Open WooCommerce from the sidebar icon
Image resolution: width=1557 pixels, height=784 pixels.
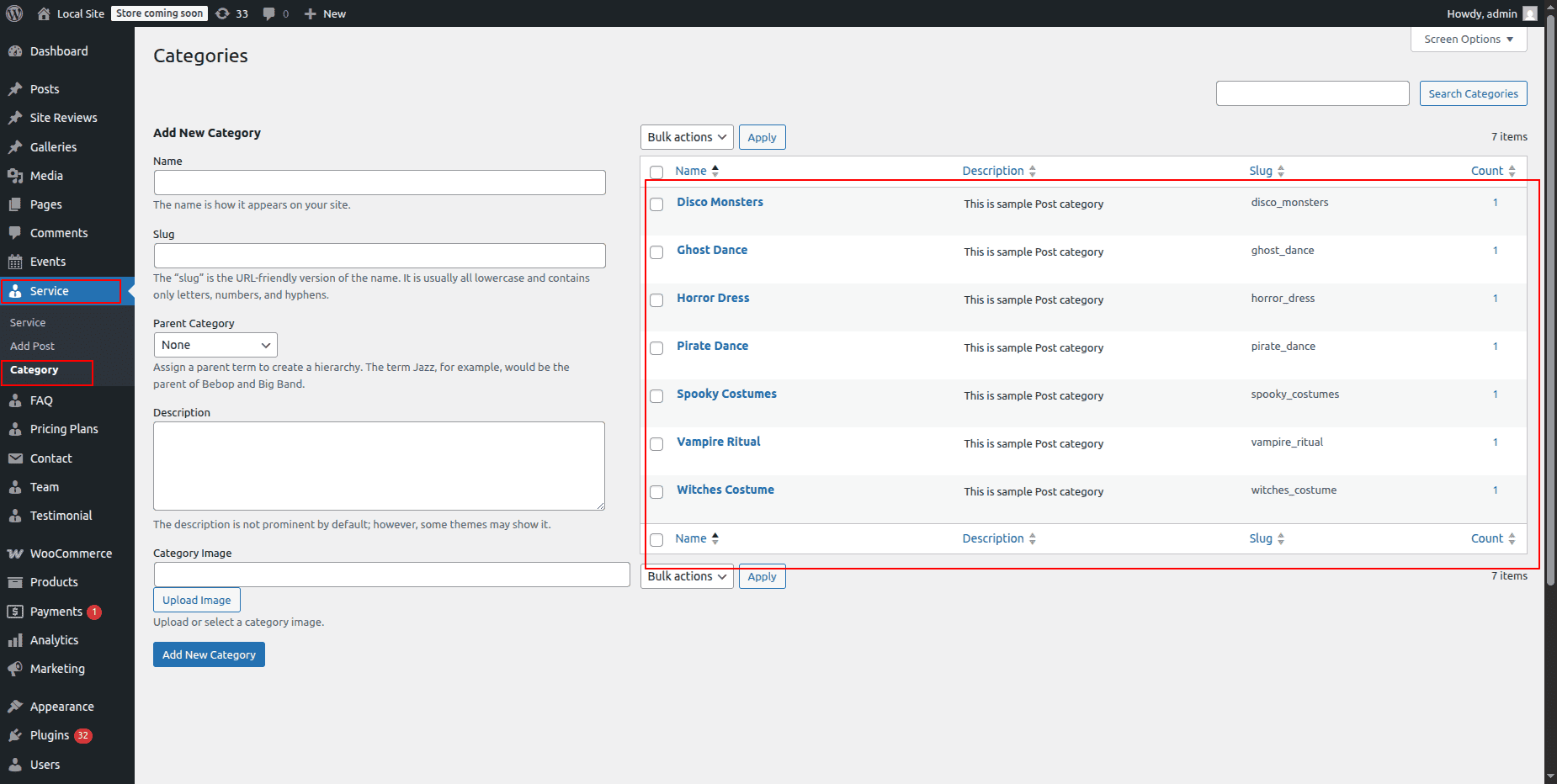coord(15,554)
